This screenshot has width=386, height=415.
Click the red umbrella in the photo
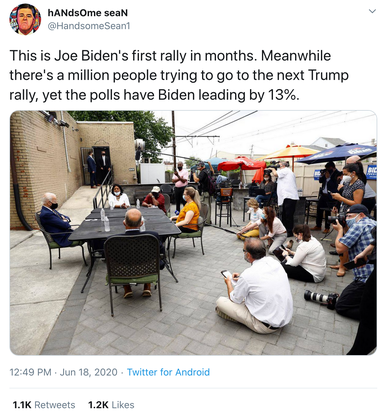[x=242, y=164]
